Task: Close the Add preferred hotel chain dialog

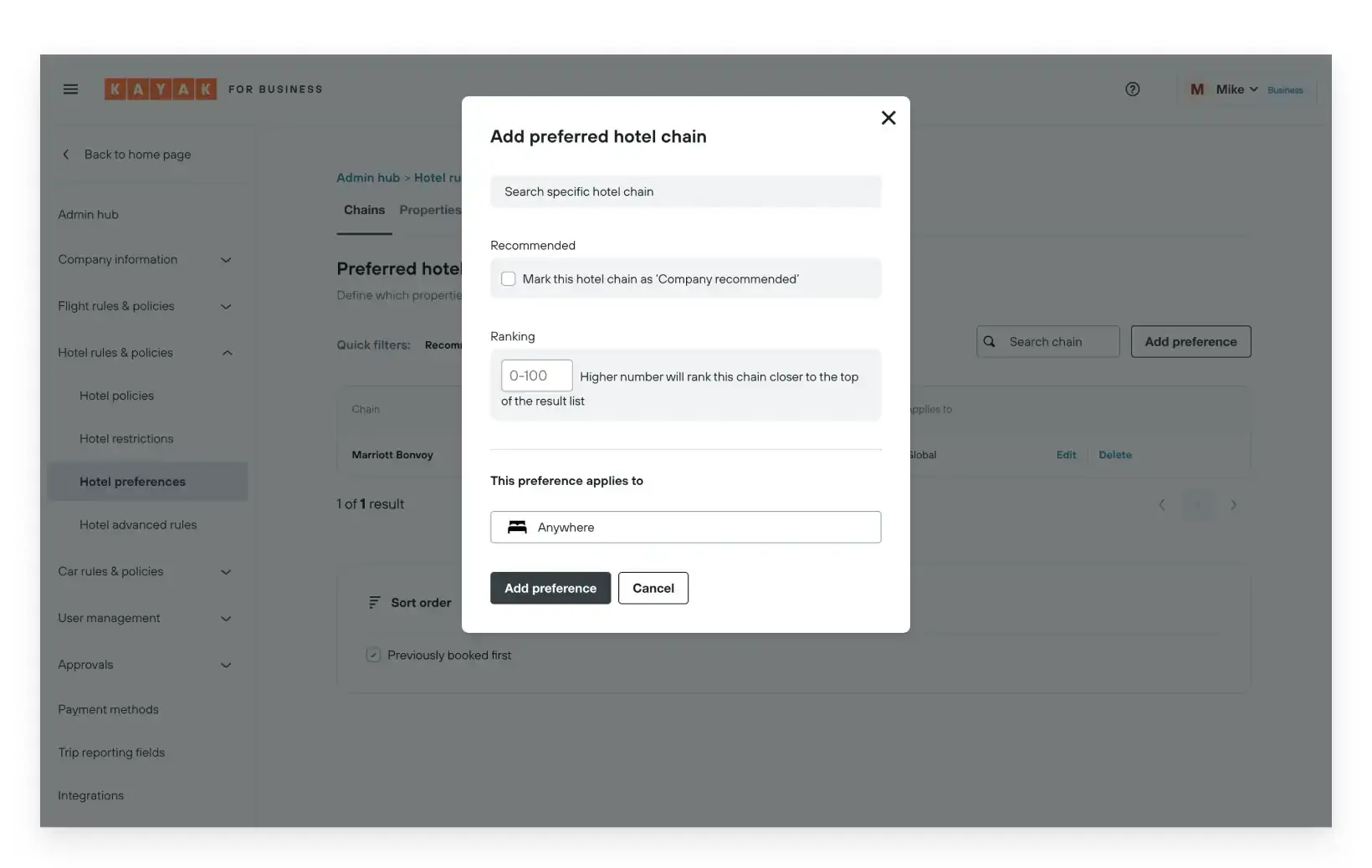Action: click(x=888, y=118)
